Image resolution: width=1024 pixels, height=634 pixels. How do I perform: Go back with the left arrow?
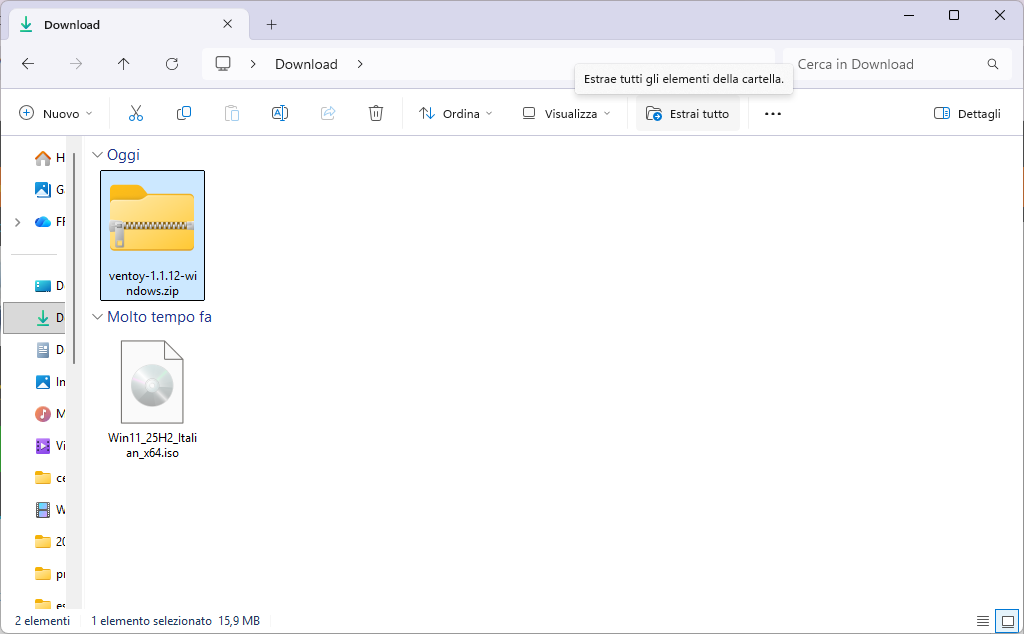point(27,64)
